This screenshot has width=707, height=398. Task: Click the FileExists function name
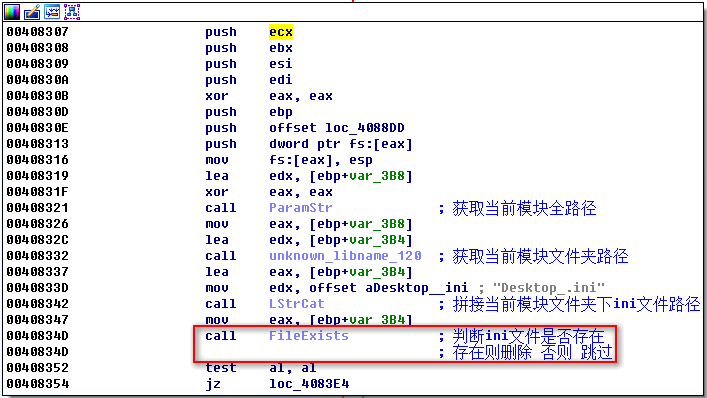(x=309, y=336)
